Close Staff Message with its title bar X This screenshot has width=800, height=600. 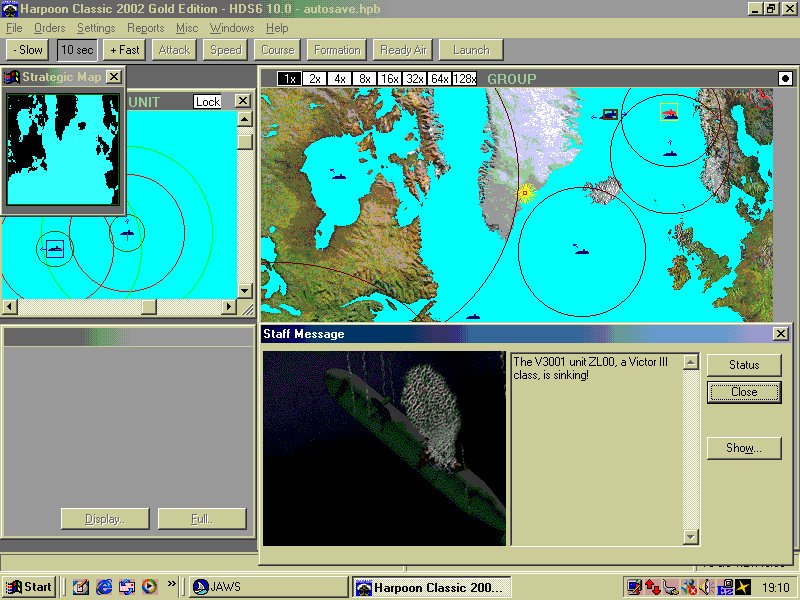(x=781, y=334)
